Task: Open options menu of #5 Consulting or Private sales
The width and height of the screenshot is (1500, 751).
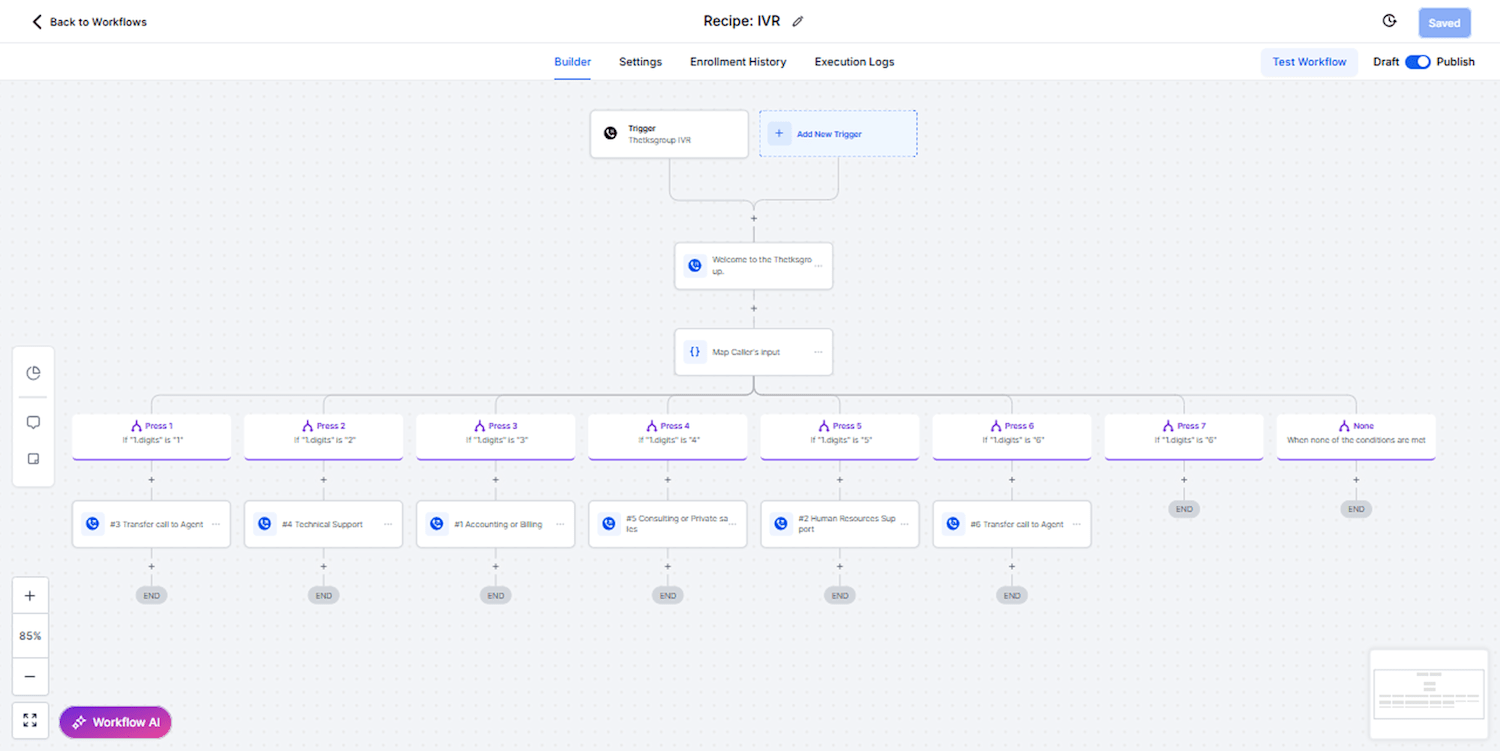Action: pyautogui.click(x=732, y=524)
